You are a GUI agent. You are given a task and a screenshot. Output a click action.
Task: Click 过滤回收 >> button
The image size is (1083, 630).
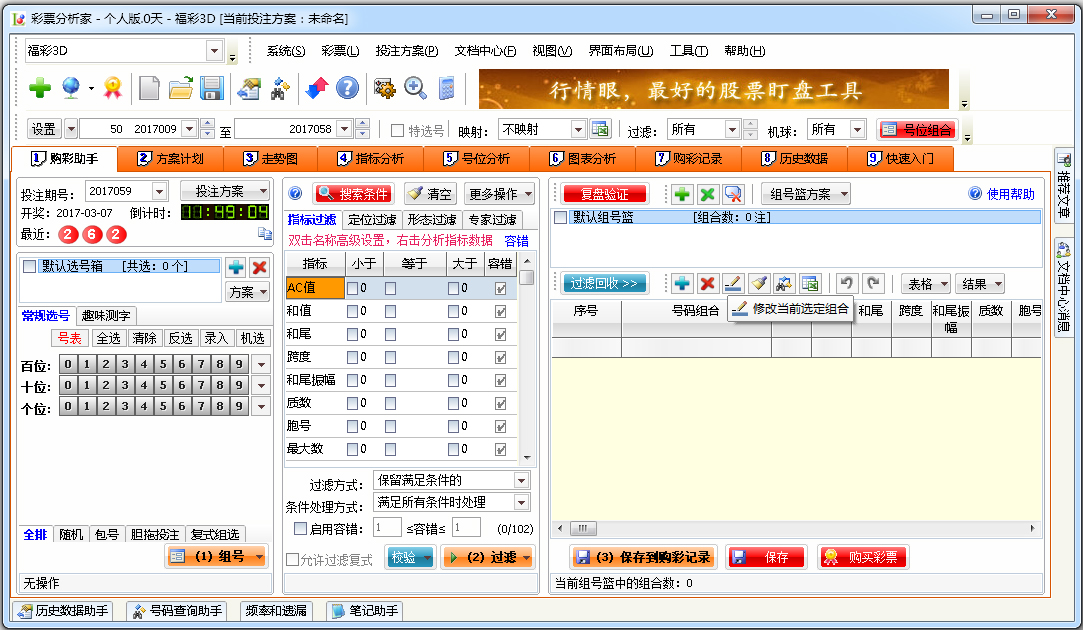coord(604,283)
